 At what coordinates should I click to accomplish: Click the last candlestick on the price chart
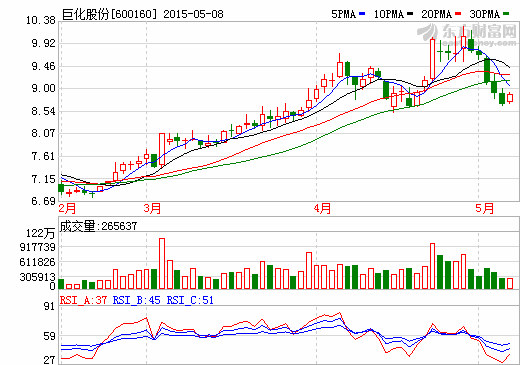(510, 98)
